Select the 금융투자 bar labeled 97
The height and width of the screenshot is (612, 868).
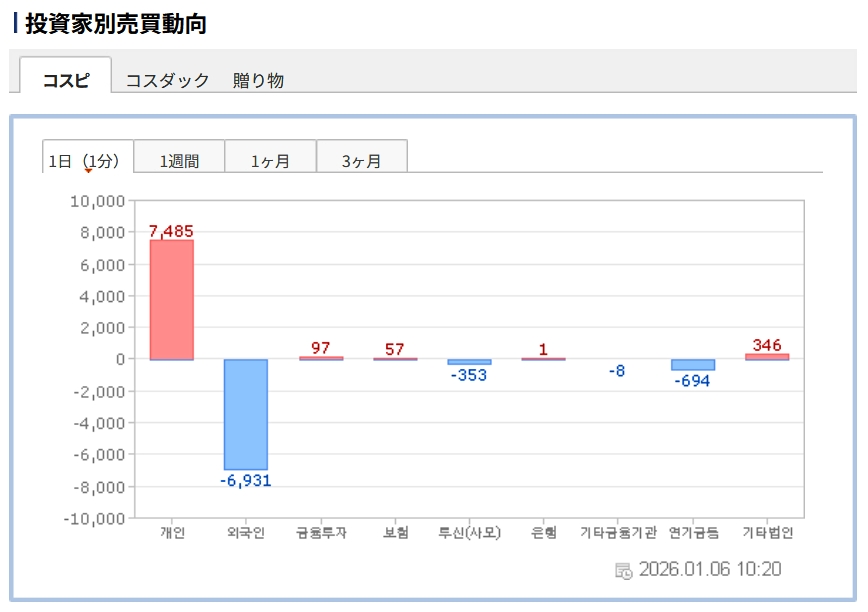click(x=320, y=358)
